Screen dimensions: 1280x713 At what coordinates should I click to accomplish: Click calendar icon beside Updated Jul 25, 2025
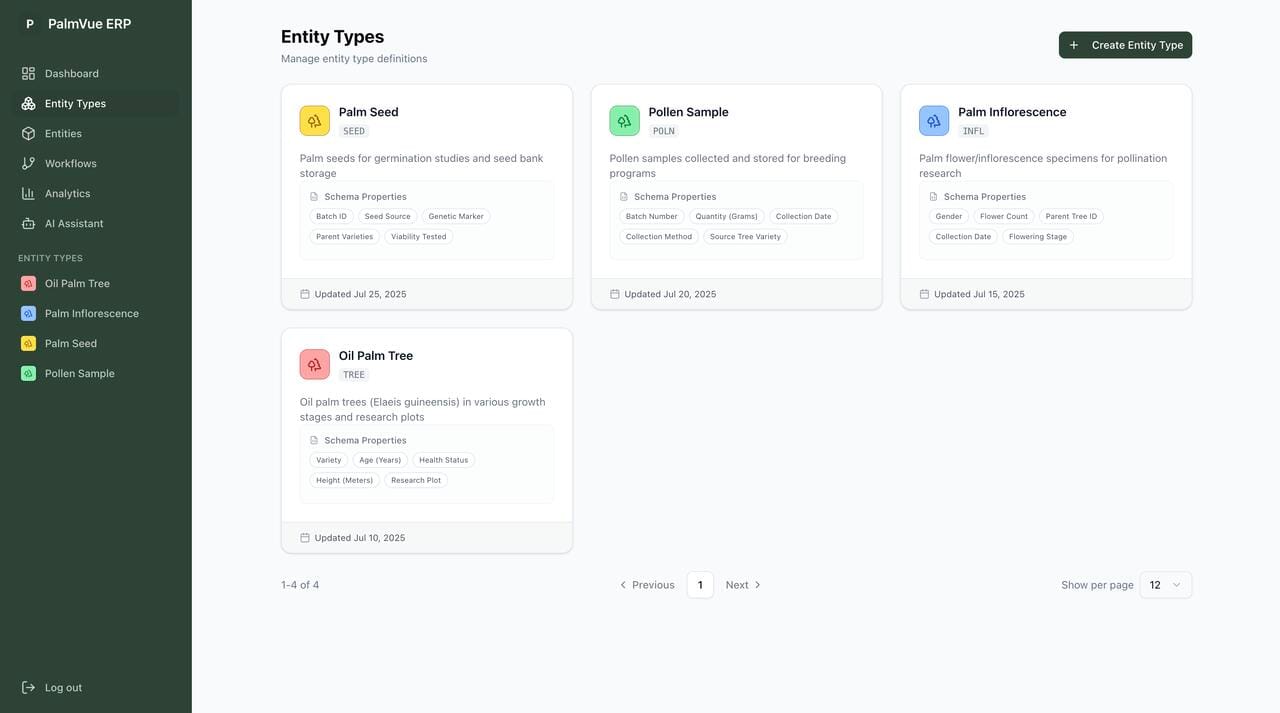coord(305,294)
